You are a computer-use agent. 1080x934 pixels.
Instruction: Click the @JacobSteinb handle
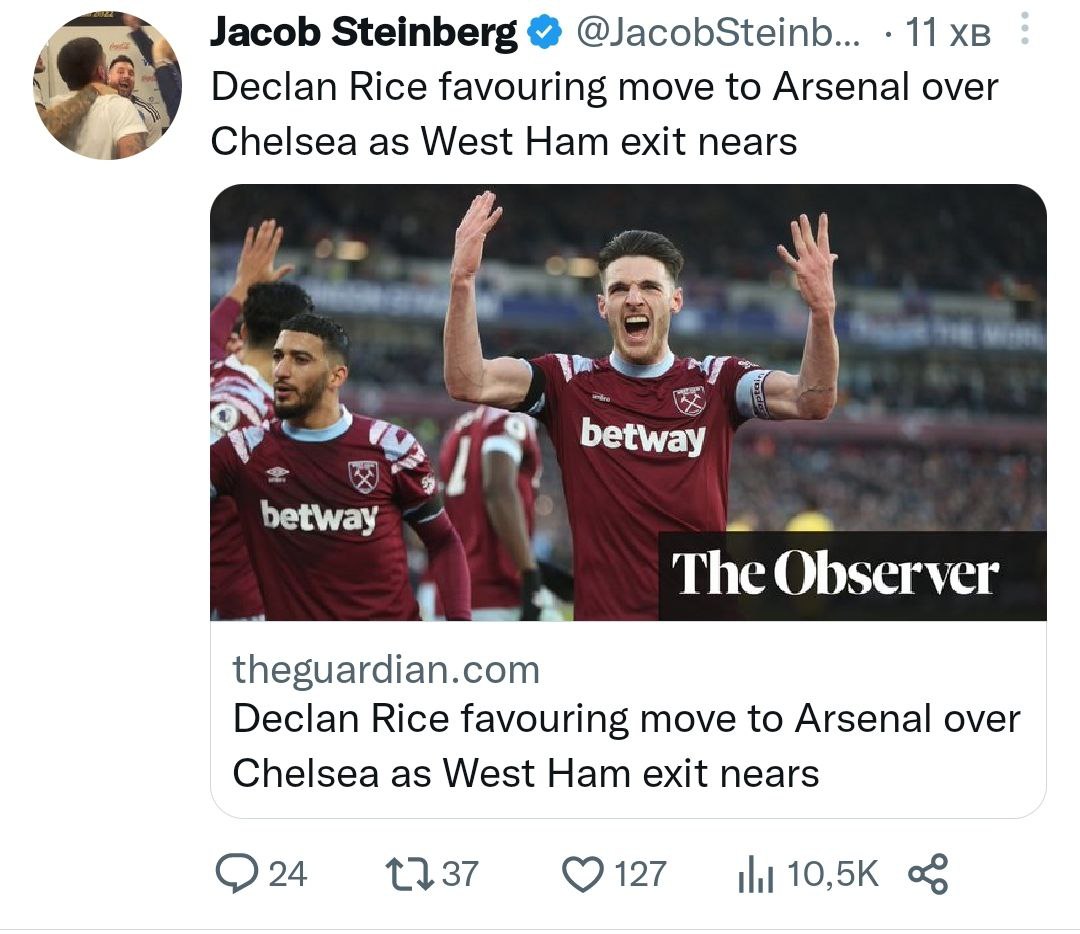[x=717, y=34]
